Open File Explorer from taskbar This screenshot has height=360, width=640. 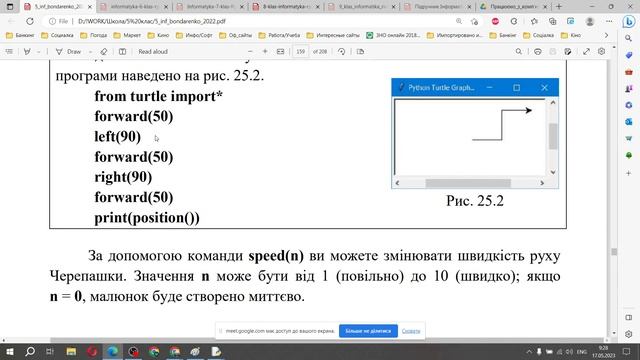(71, 351)
